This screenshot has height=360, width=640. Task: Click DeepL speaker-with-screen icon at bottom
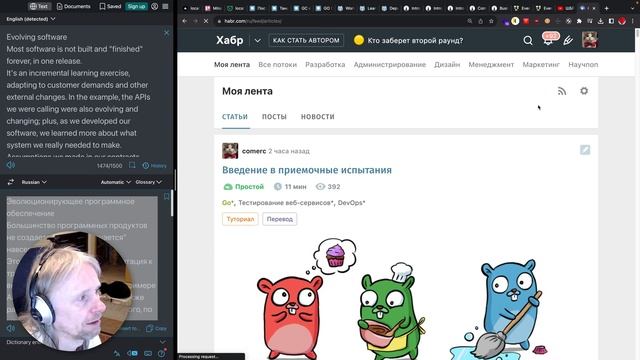point(132,353)
